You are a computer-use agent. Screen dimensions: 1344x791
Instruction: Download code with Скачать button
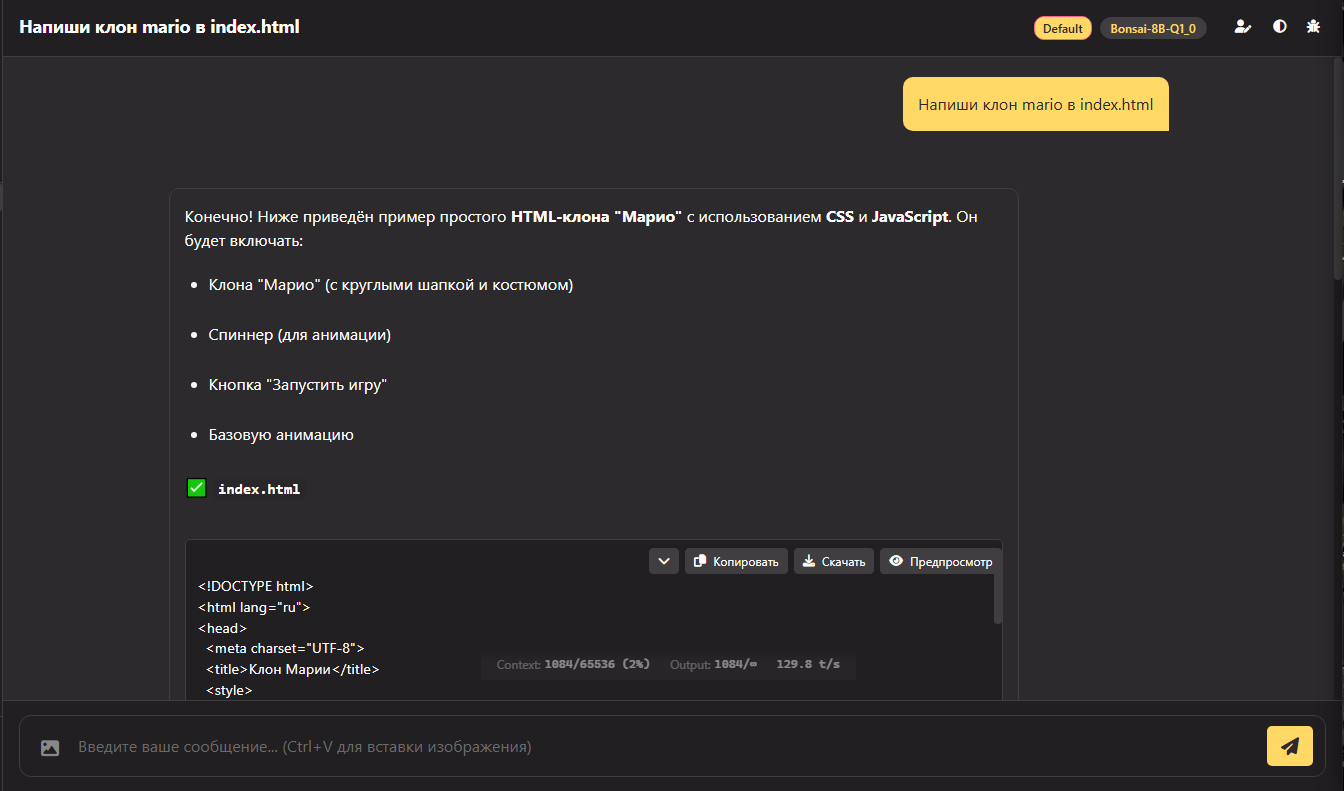pyautogui.click(x=834, y=561)
